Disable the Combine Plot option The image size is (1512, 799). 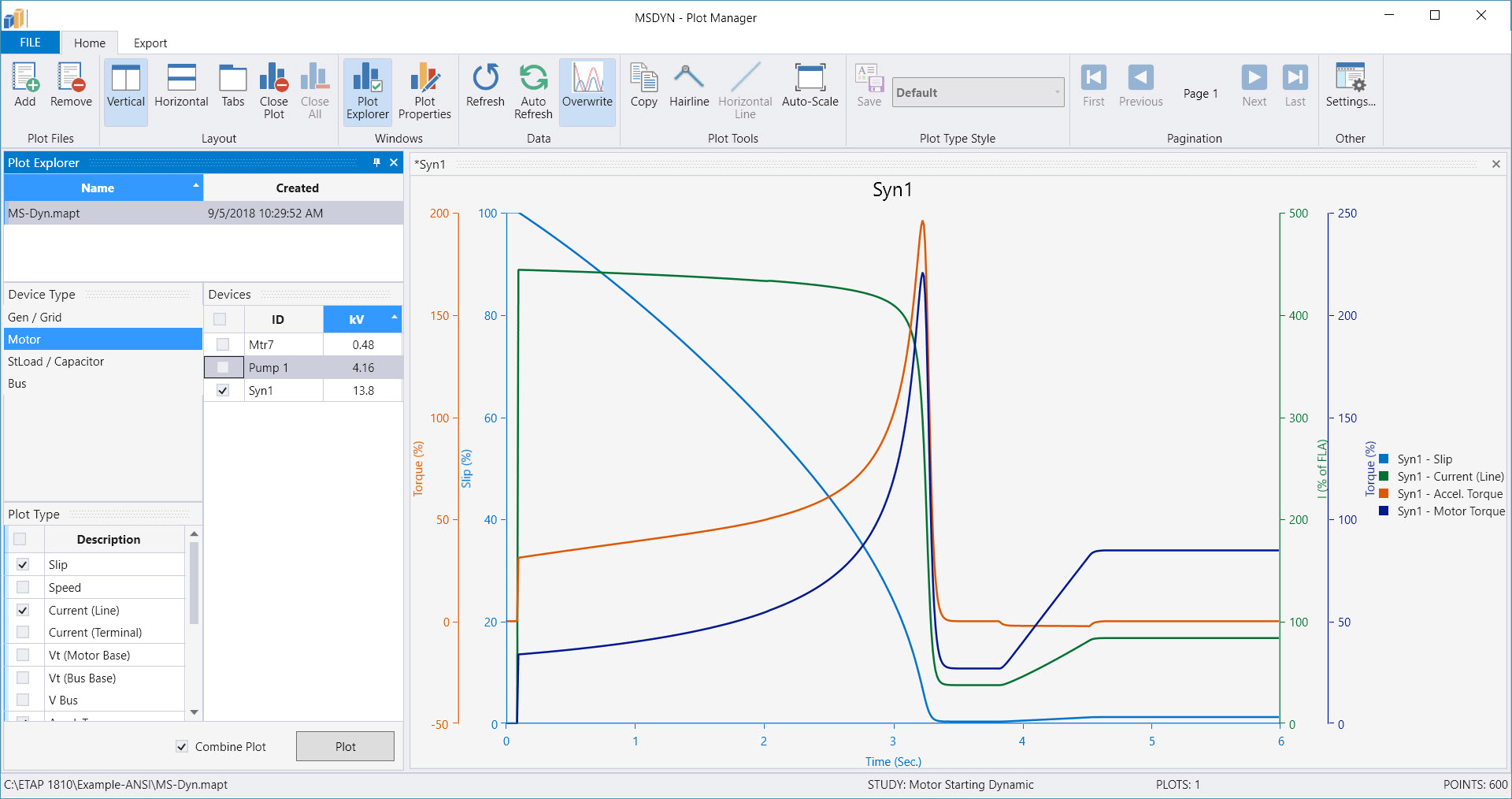point(182,746)
